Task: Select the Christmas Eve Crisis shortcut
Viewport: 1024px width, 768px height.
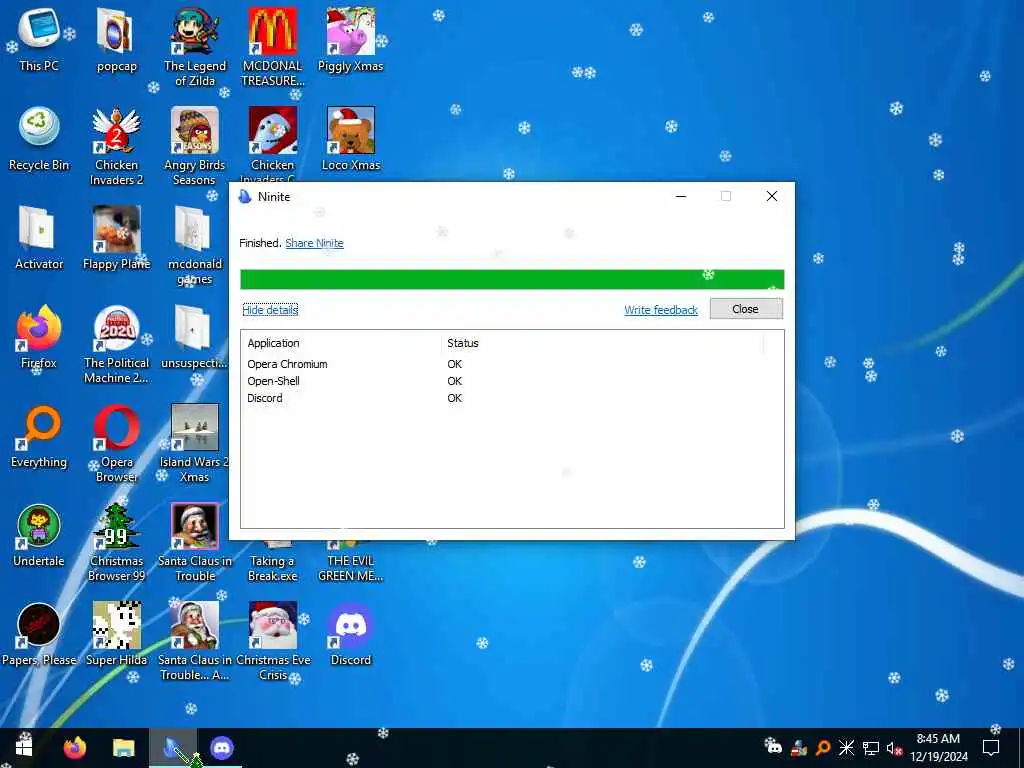Action: click(272, 642)
